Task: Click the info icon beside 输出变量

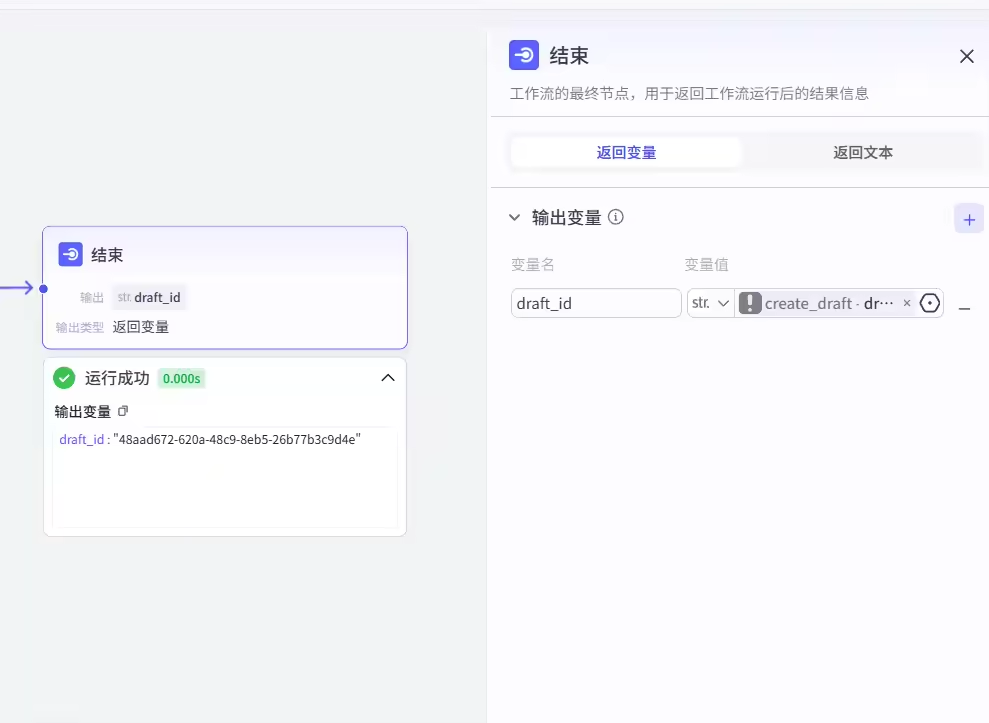Action: pyautogui.click(x=616, y=217)
